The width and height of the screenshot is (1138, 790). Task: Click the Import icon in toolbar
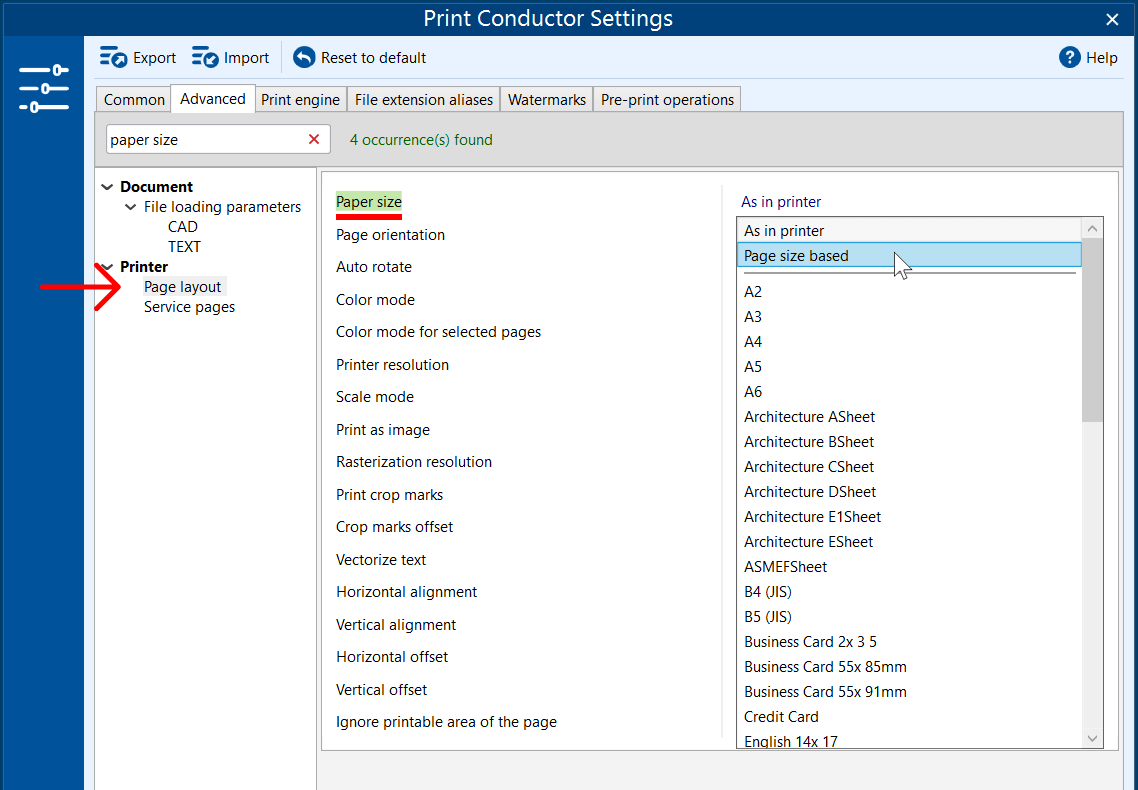pos(205,58)
